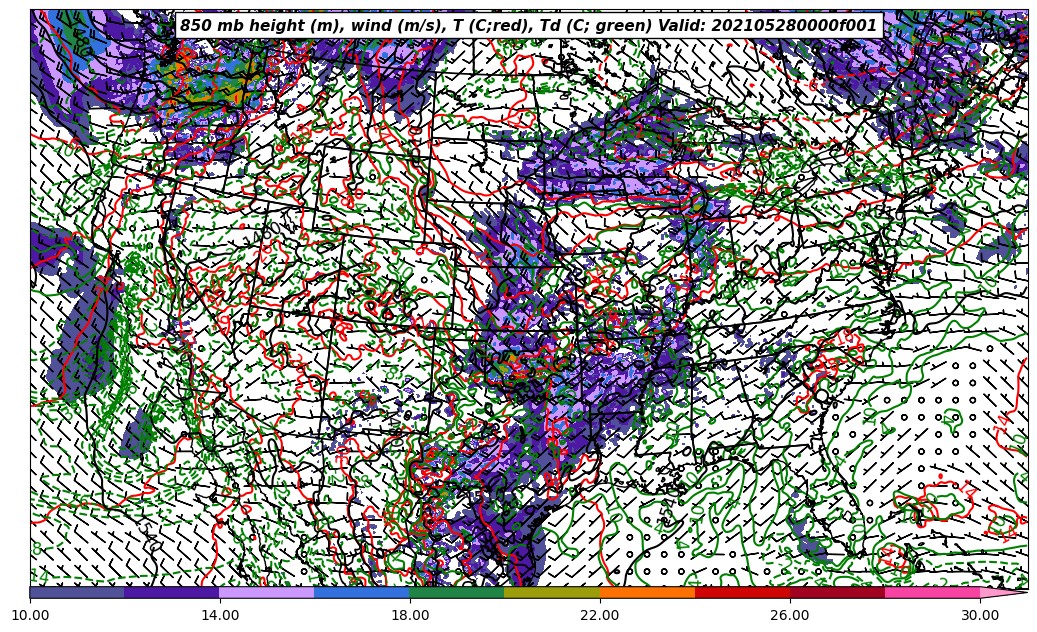The height and width of the screenshot is (632, 1037).
Task: Click the hot pink 28–30 colorbar segment
Action: [932, 592]
